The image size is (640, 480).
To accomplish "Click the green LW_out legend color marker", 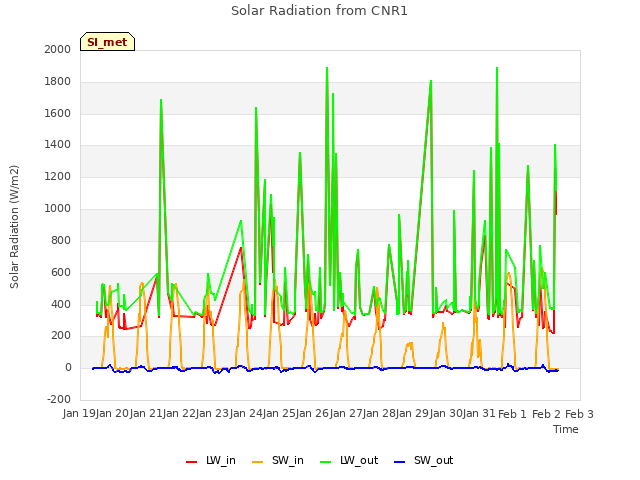I will pyautogui.click(x=326, y=462).
